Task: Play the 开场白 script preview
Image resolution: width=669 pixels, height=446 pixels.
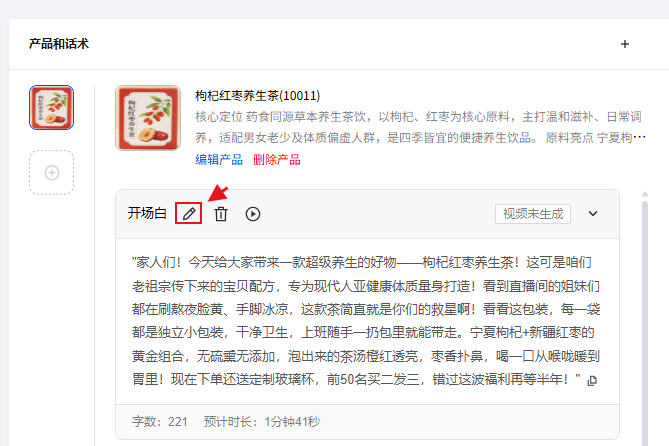Action: tap(253, 214)
